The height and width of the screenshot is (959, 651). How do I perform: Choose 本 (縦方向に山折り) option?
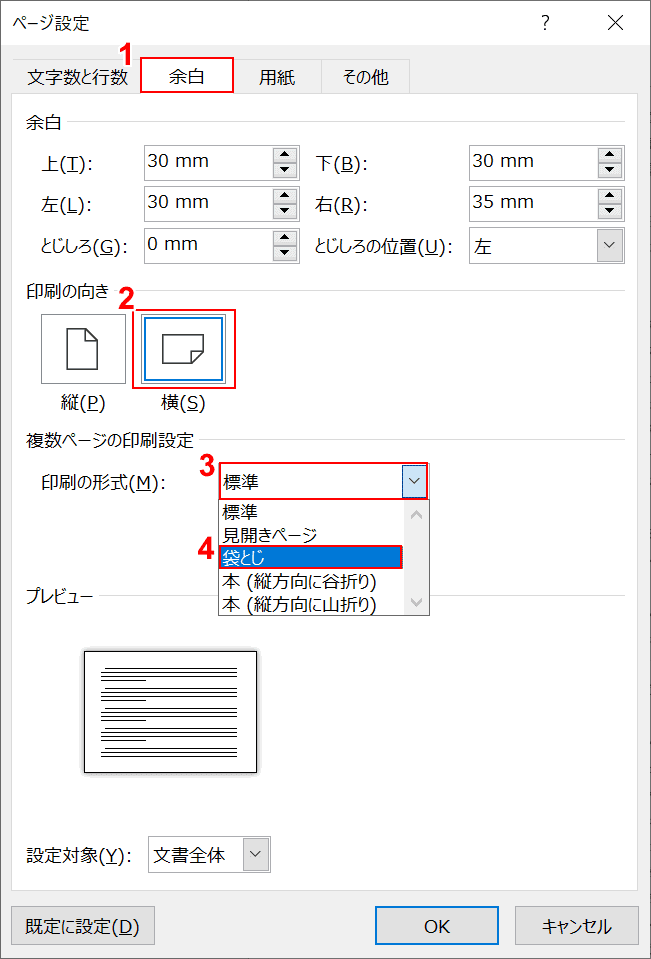tap(311, 602)
